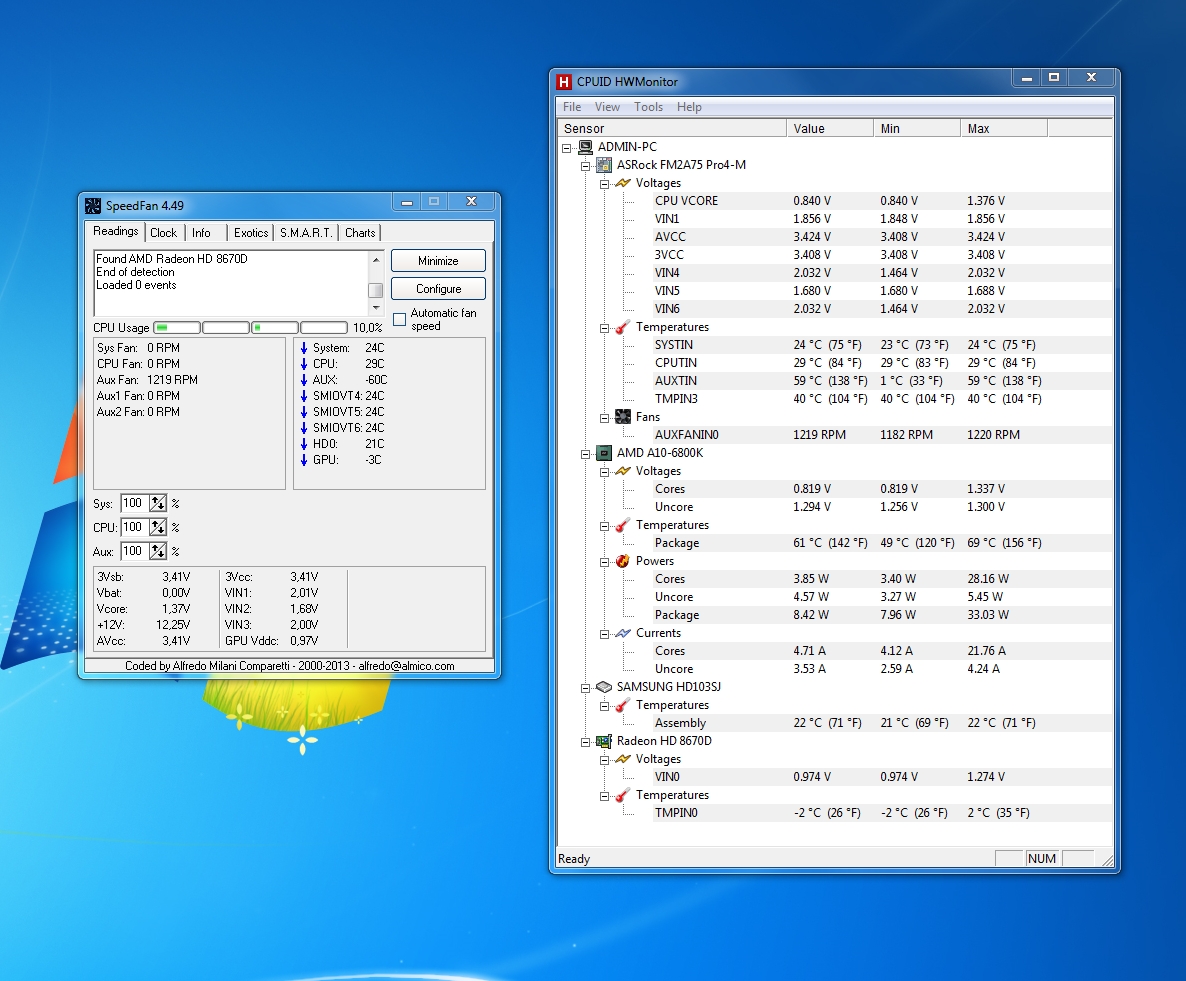Collapse the AMD A10-6800K node

(x=585, y=454)
